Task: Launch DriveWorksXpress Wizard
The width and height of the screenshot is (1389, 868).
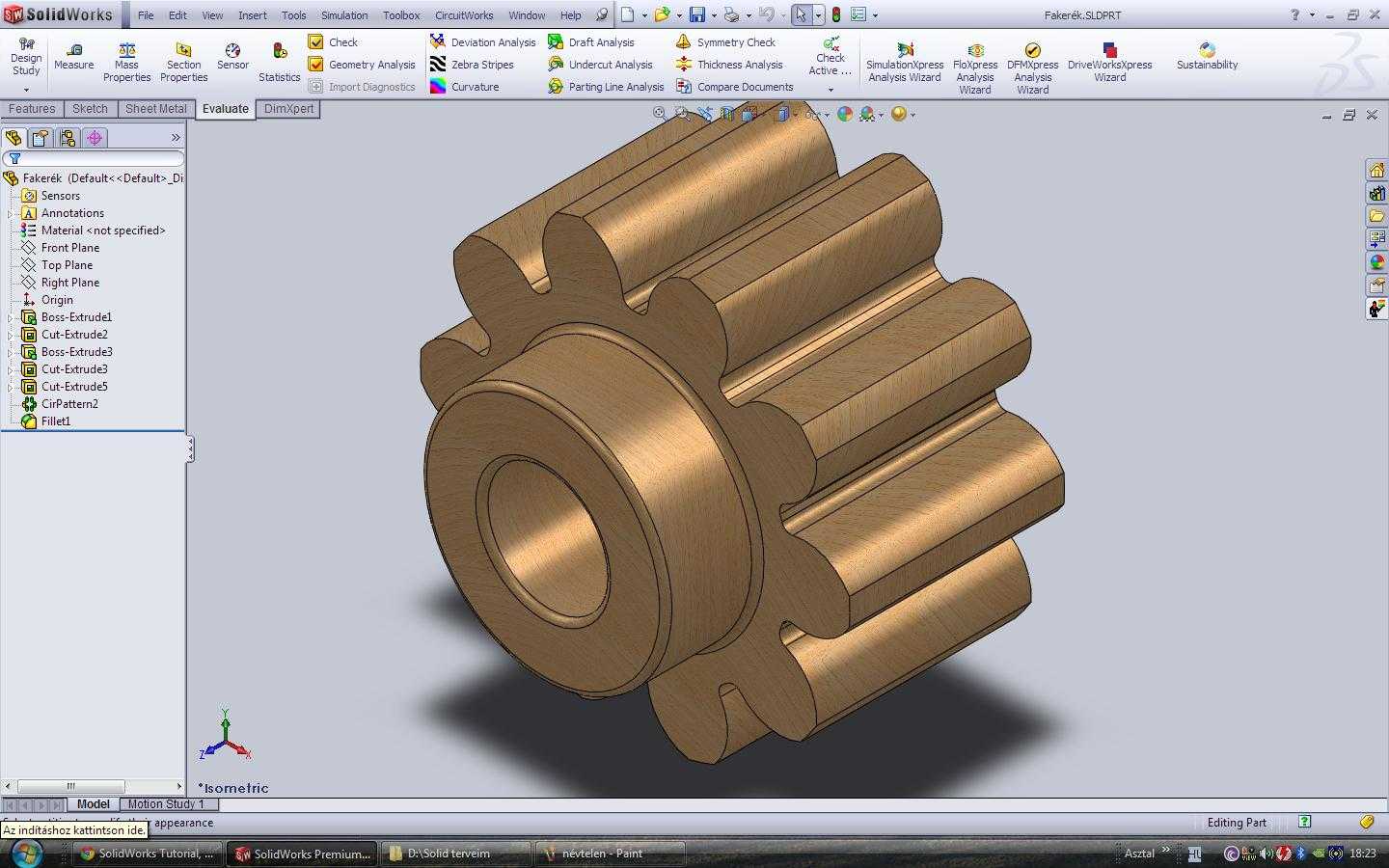Action: [1109, 64]
